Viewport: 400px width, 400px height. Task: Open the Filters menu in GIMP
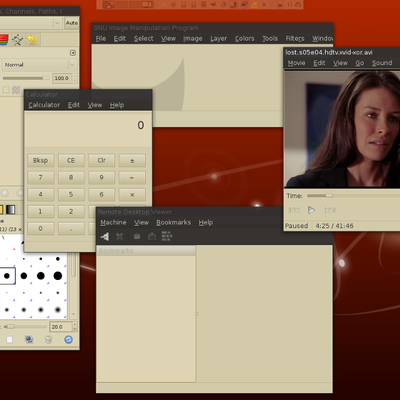pyautogui.click(x=295, y=39)
